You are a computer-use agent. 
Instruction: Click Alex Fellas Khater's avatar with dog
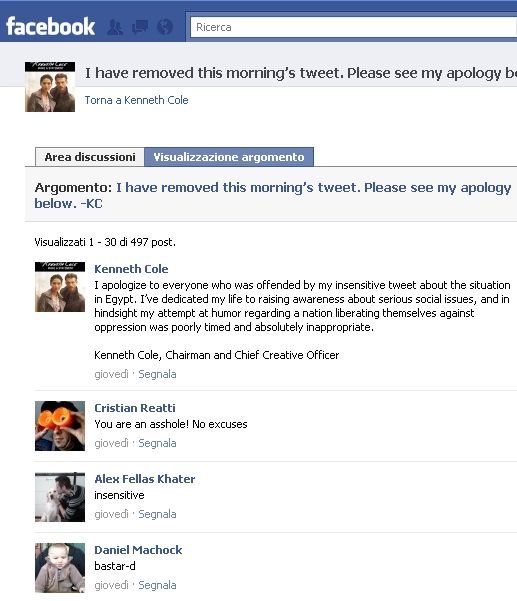coord(60,497)
